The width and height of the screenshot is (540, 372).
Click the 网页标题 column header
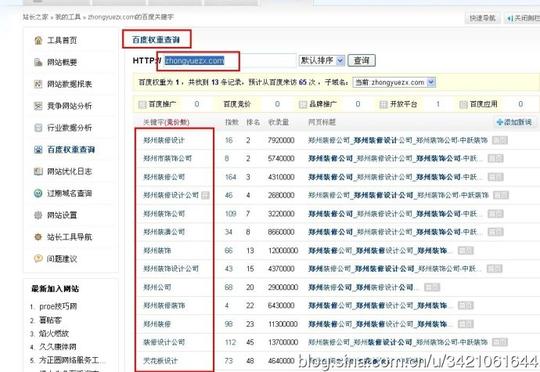point(322,122)
